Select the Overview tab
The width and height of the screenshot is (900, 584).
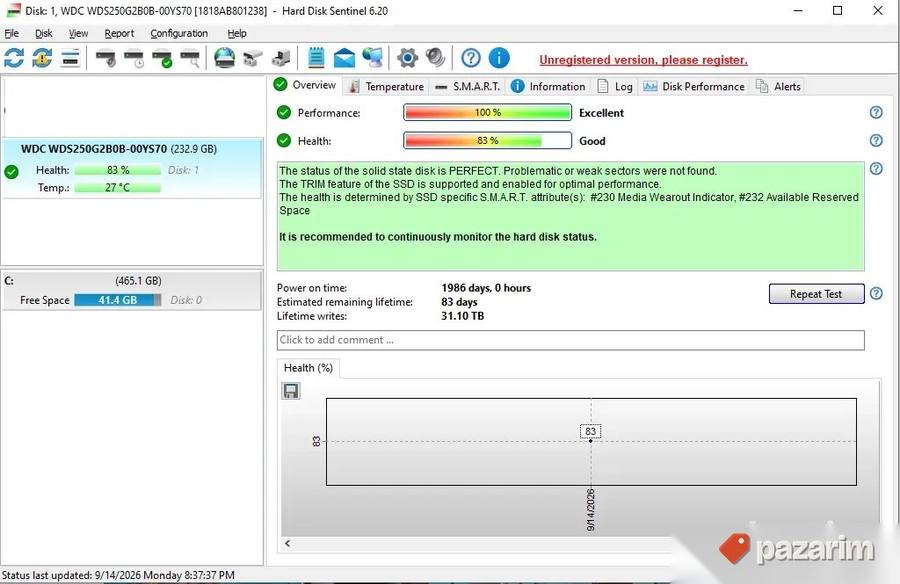click(305, 85)
